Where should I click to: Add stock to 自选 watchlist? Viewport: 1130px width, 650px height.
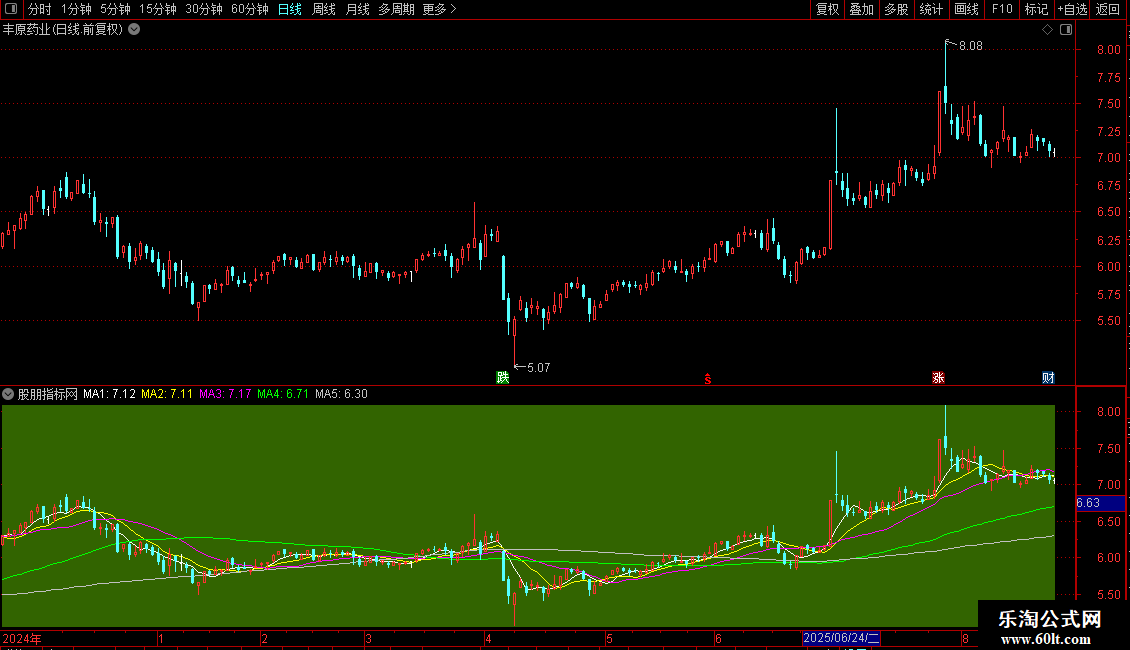click(x=1072, y=9)
